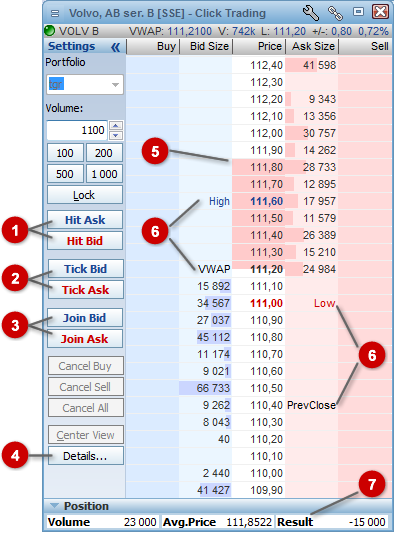Click the high price 111,60
This screenshot has height=534, width=394.
pos(267,202)
